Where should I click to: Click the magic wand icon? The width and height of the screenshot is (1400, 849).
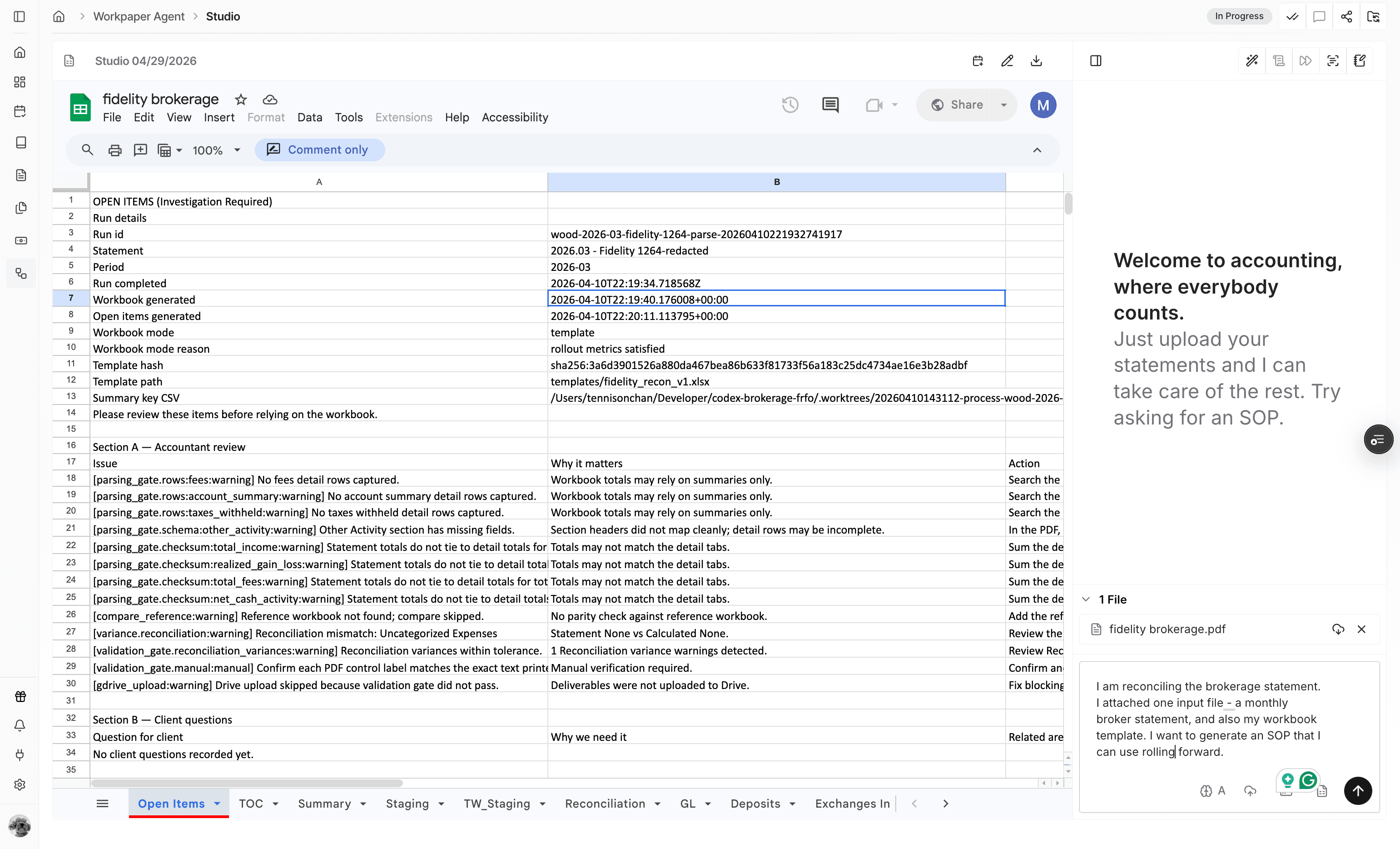click(x=1252, y=61)
